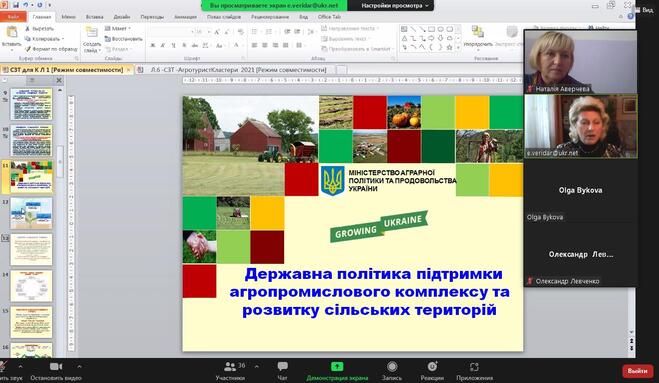Open the Вставка ribbon tab
Image resolution: width=659 pixels, height=383 pixels.
click(94, 17)
